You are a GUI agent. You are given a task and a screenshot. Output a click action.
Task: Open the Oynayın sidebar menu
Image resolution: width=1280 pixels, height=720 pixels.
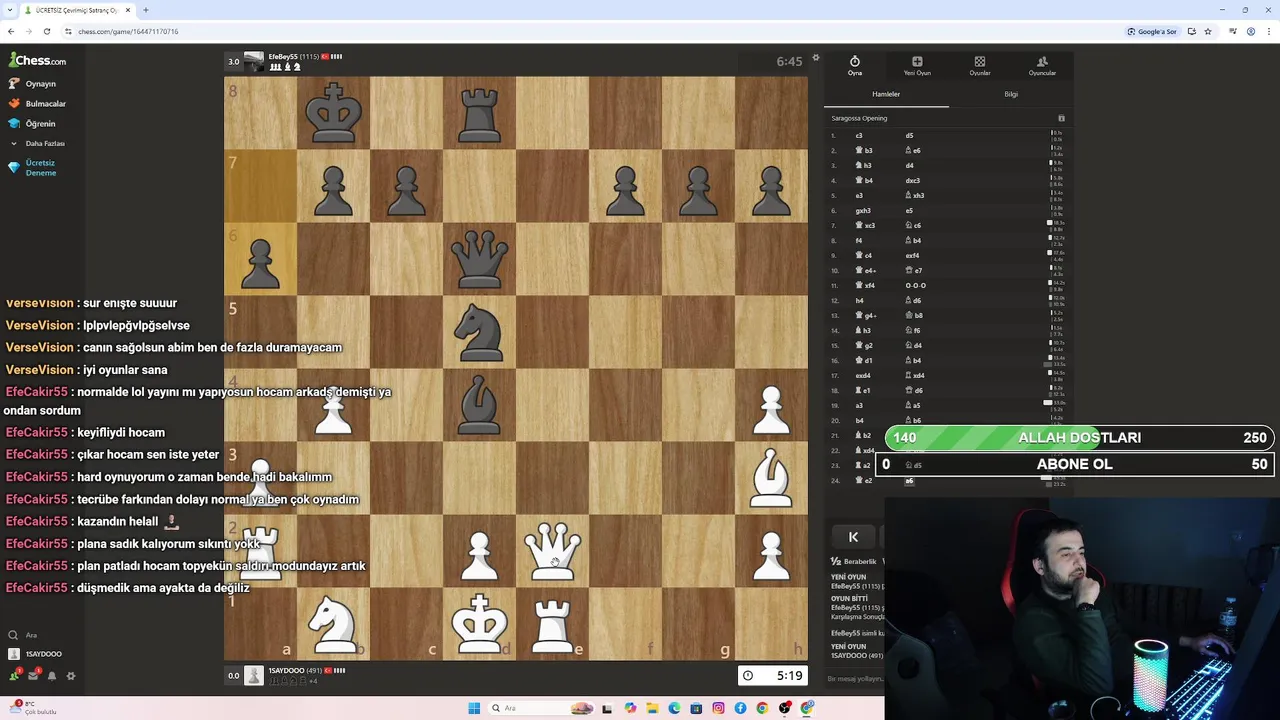tap(33, 84)
